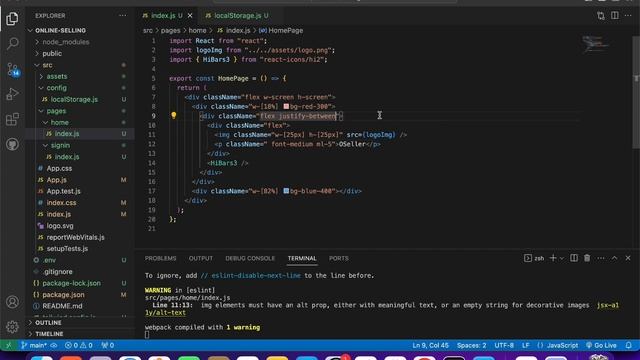Image resolution: width=640 pixels, height=360 pixels.
Task: Change indentation Spaces: 2
Action: coord(471,345)
